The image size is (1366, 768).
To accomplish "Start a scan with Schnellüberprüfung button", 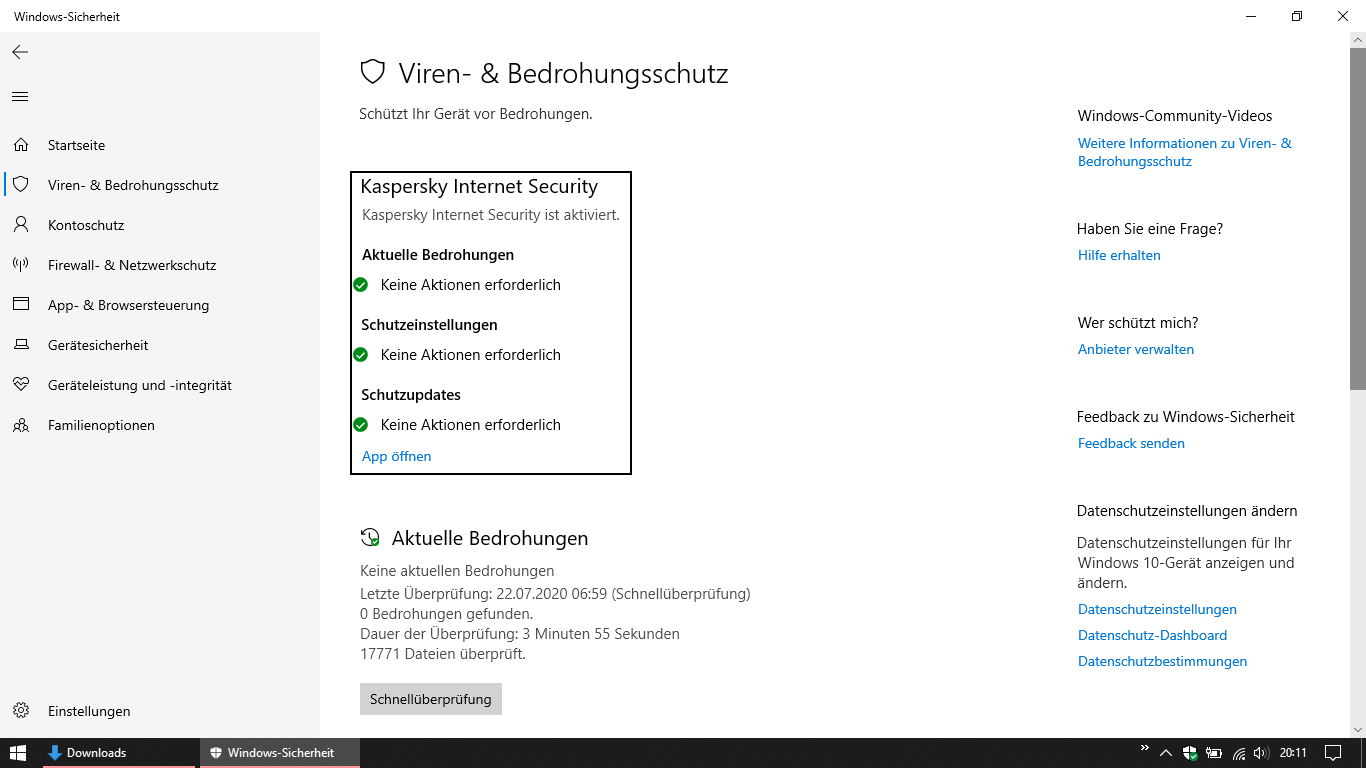I will pyautogui.click(x=431, y=699).
